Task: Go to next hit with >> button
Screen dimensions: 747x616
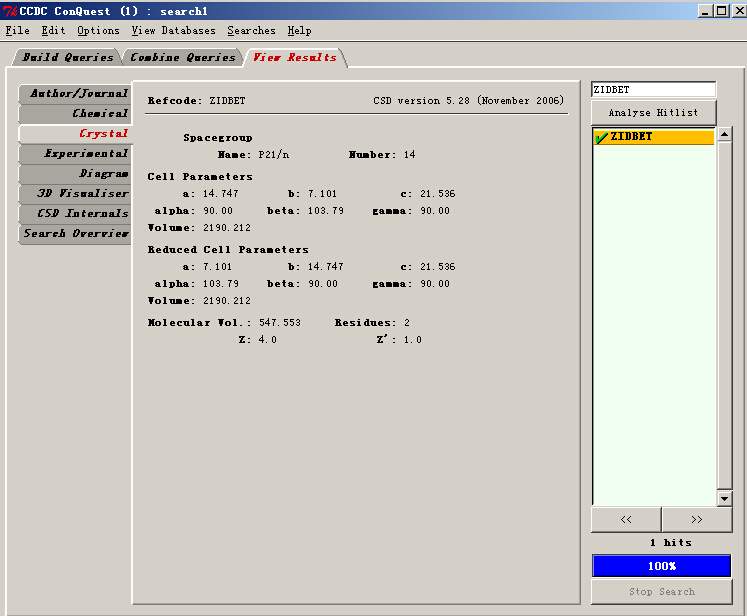Action: [x=696, y=520]
